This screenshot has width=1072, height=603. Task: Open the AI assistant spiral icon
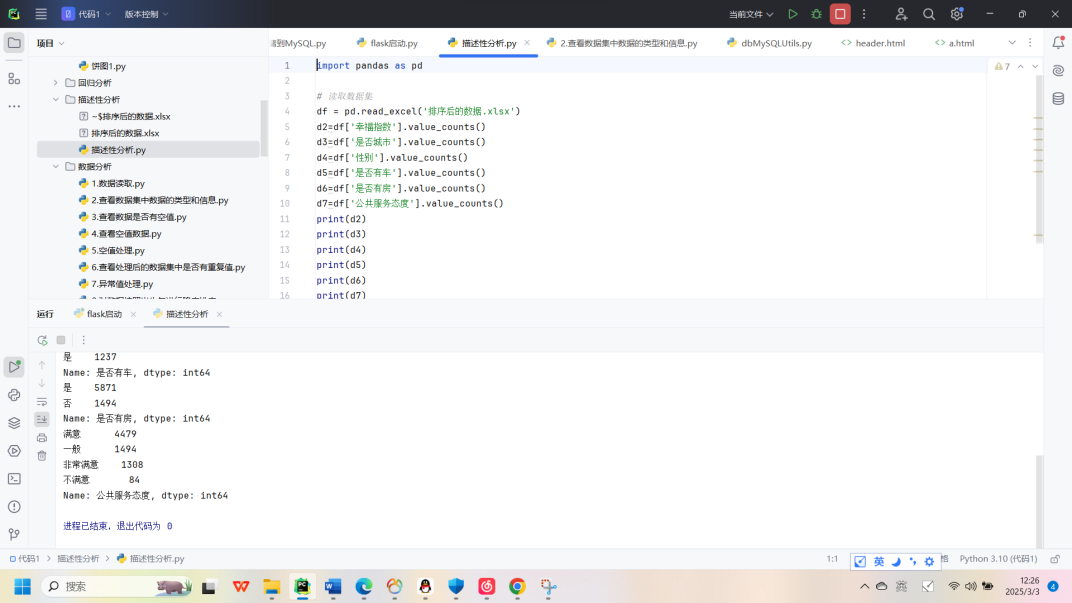(x=1058, y=70)
